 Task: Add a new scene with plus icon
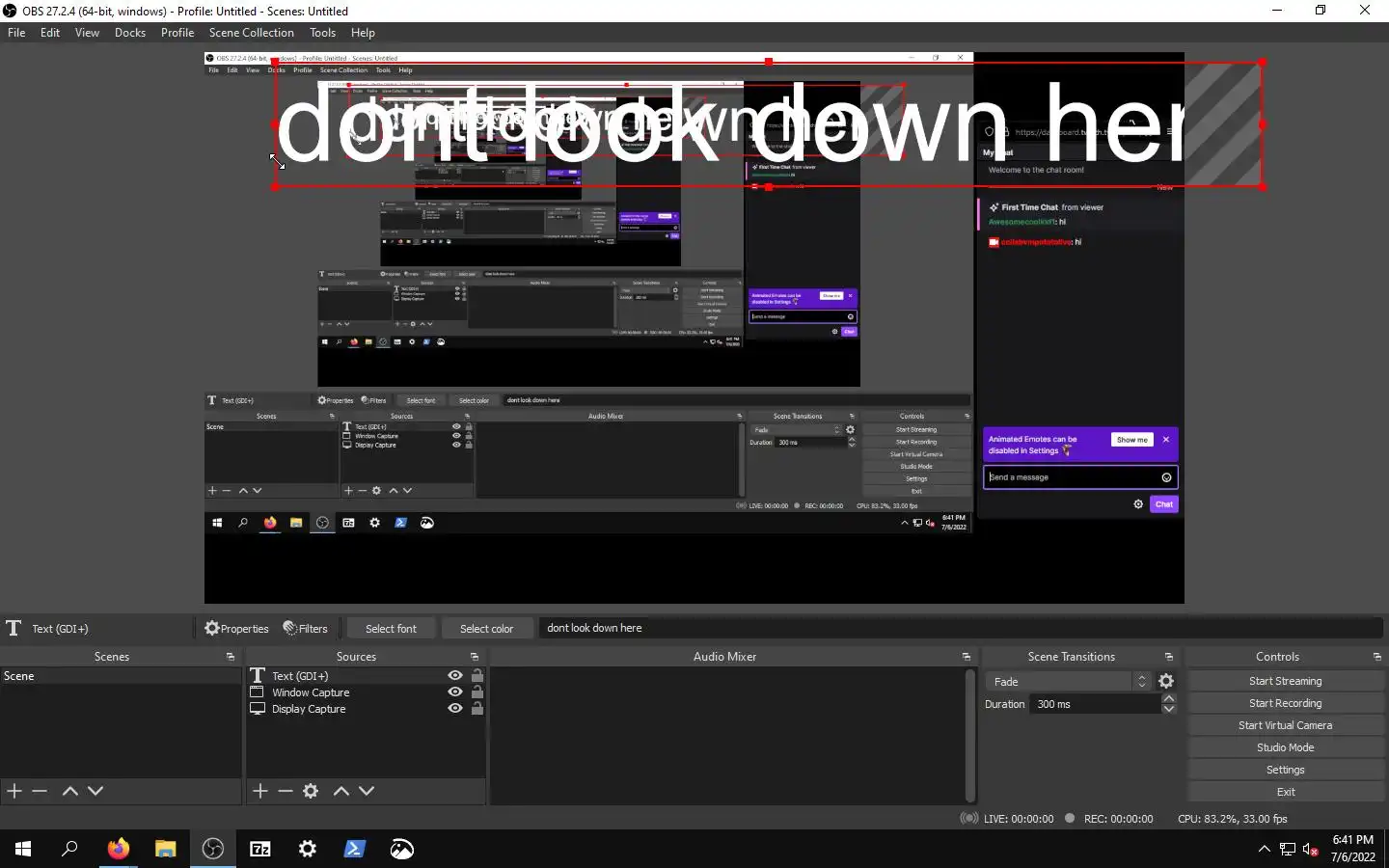tap(14, 791)
